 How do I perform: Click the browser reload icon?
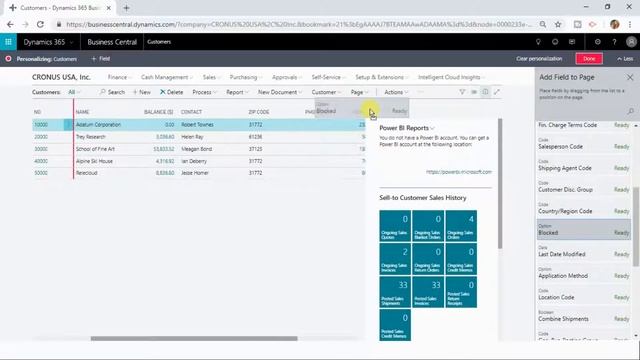pyautogui.click(x=40, y=24)
